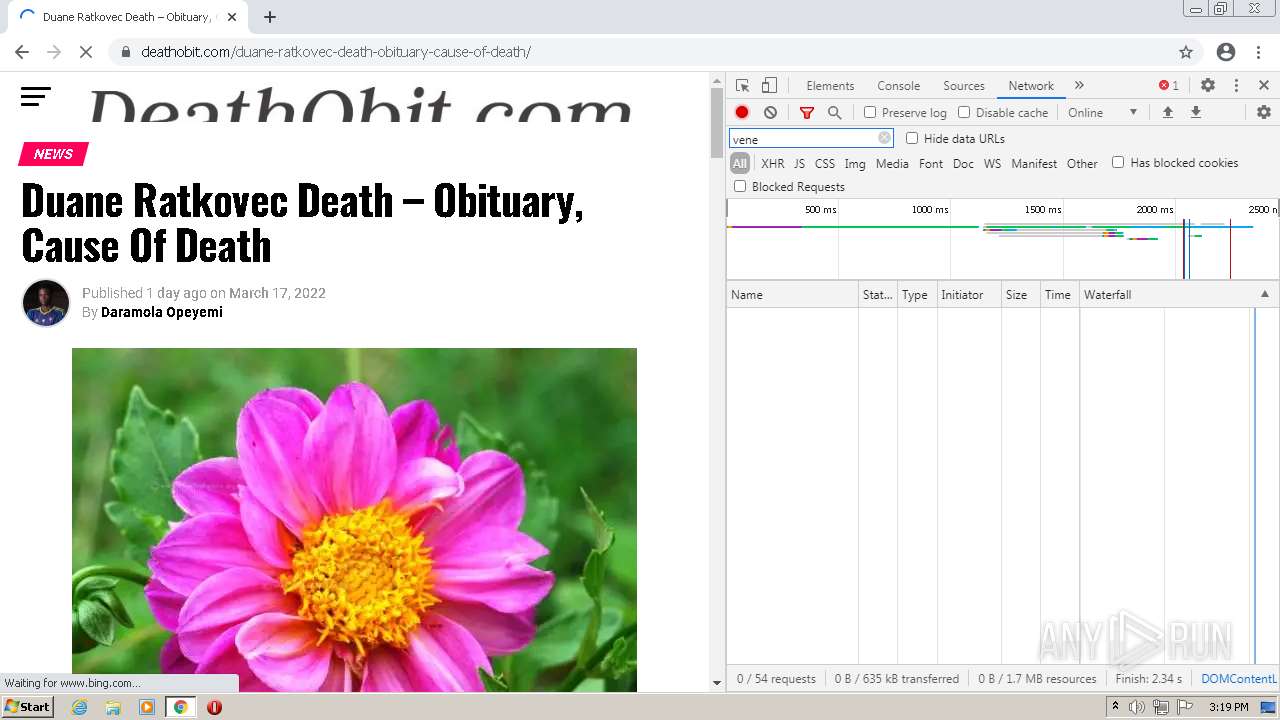Open the Chrome three-dot menu
This screenshot has height=720, width=1280.
pos(1257,52)
